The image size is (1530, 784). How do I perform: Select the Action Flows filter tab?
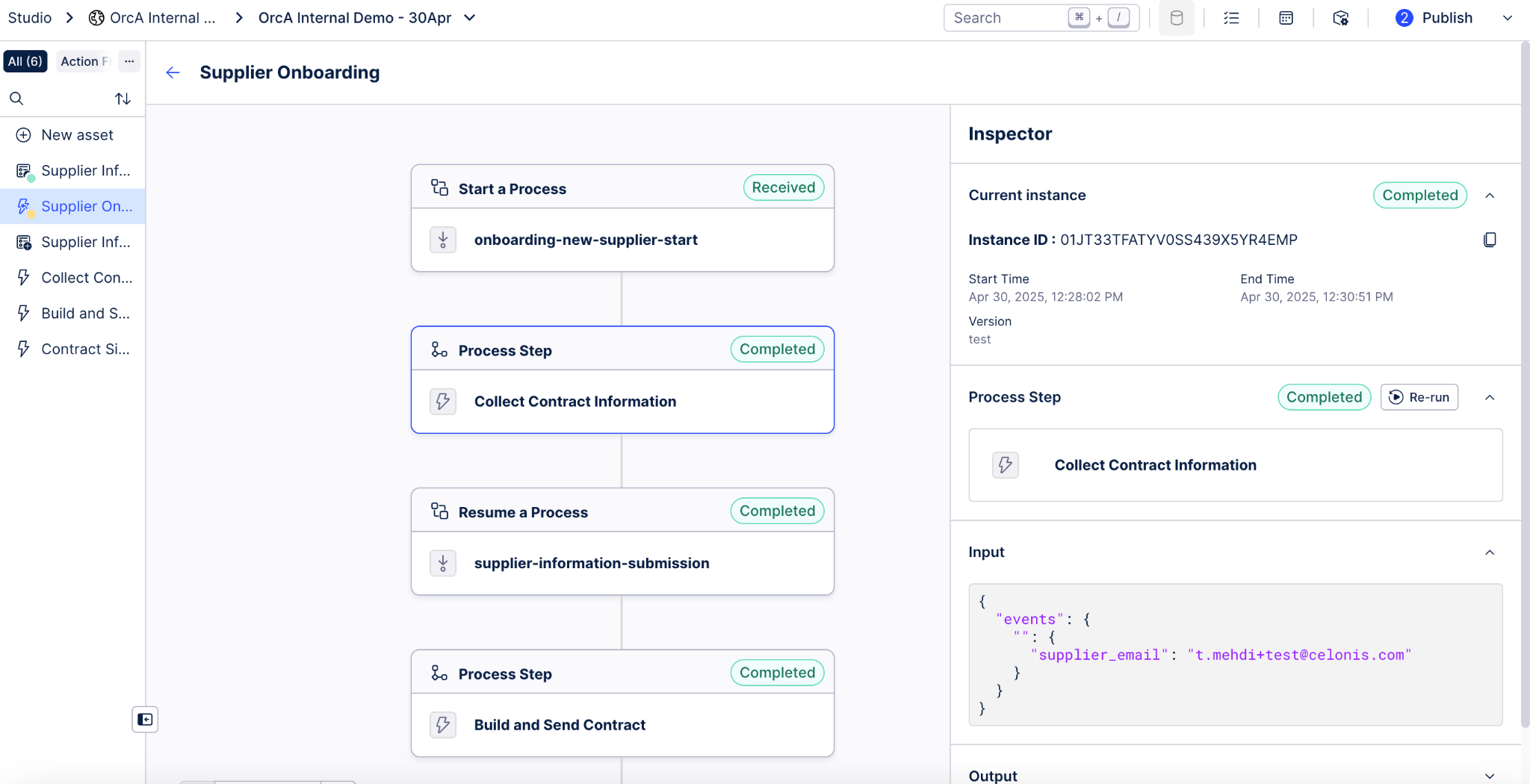click(x=84, y=61)
